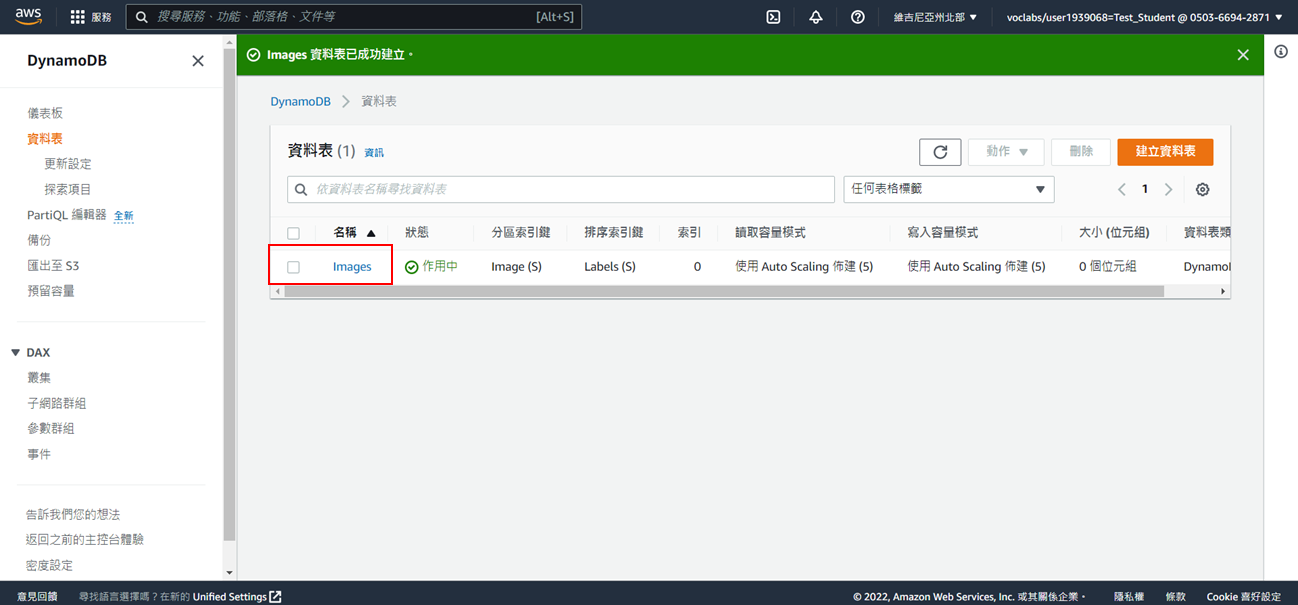Open 探索項目 in the sidebar
Screen dimensions: 1298x605
(x=68, y=190)
